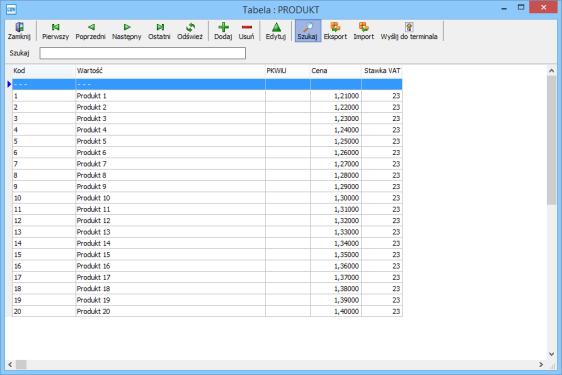Screen dimensions: 562x375
Task: Select the Produkt 5 cell
Action: pos(170,141)
